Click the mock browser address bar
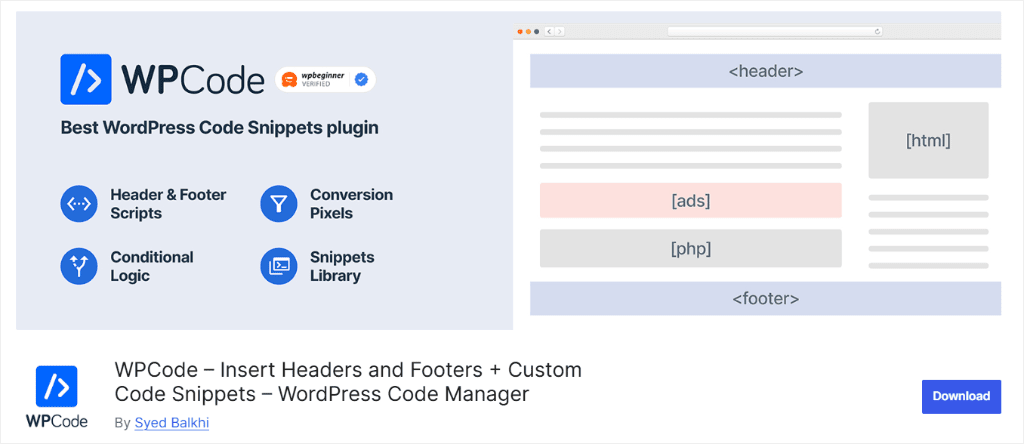This screenshot has width=1024, height=444. (x=775, y=31)
